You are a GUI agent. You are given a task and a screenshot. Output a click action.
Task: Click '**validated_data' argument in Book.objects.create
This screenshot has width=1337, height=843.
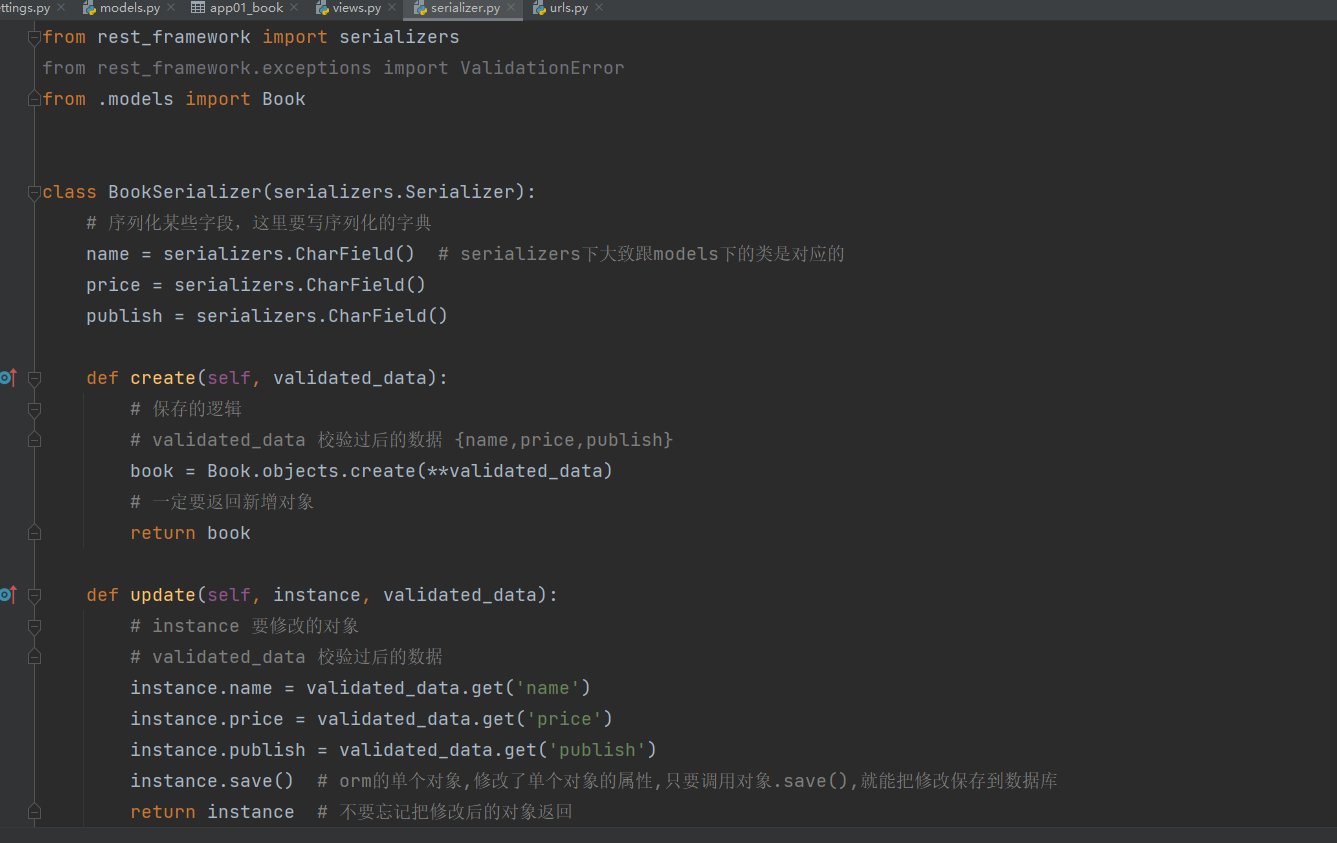[x=515, y=471]
